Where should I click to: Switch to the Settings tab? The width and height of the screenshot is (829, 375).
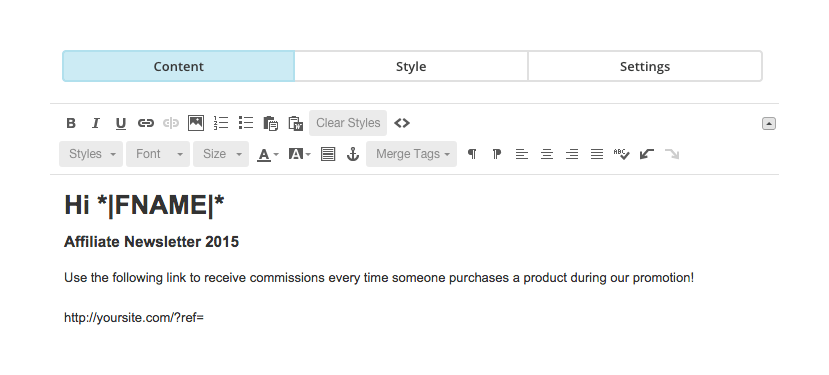tap(644, 67)
